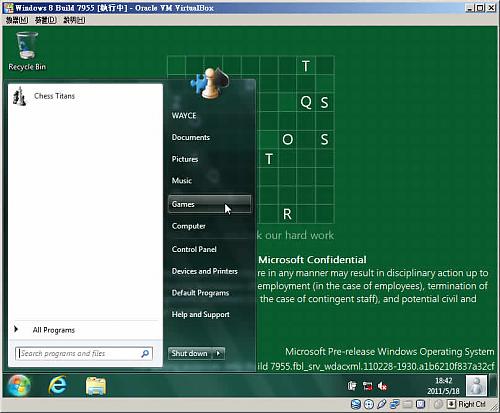The width and height of the screenshot is (500, 413).
Task: Open Default Programs
Action: point(200,293)
